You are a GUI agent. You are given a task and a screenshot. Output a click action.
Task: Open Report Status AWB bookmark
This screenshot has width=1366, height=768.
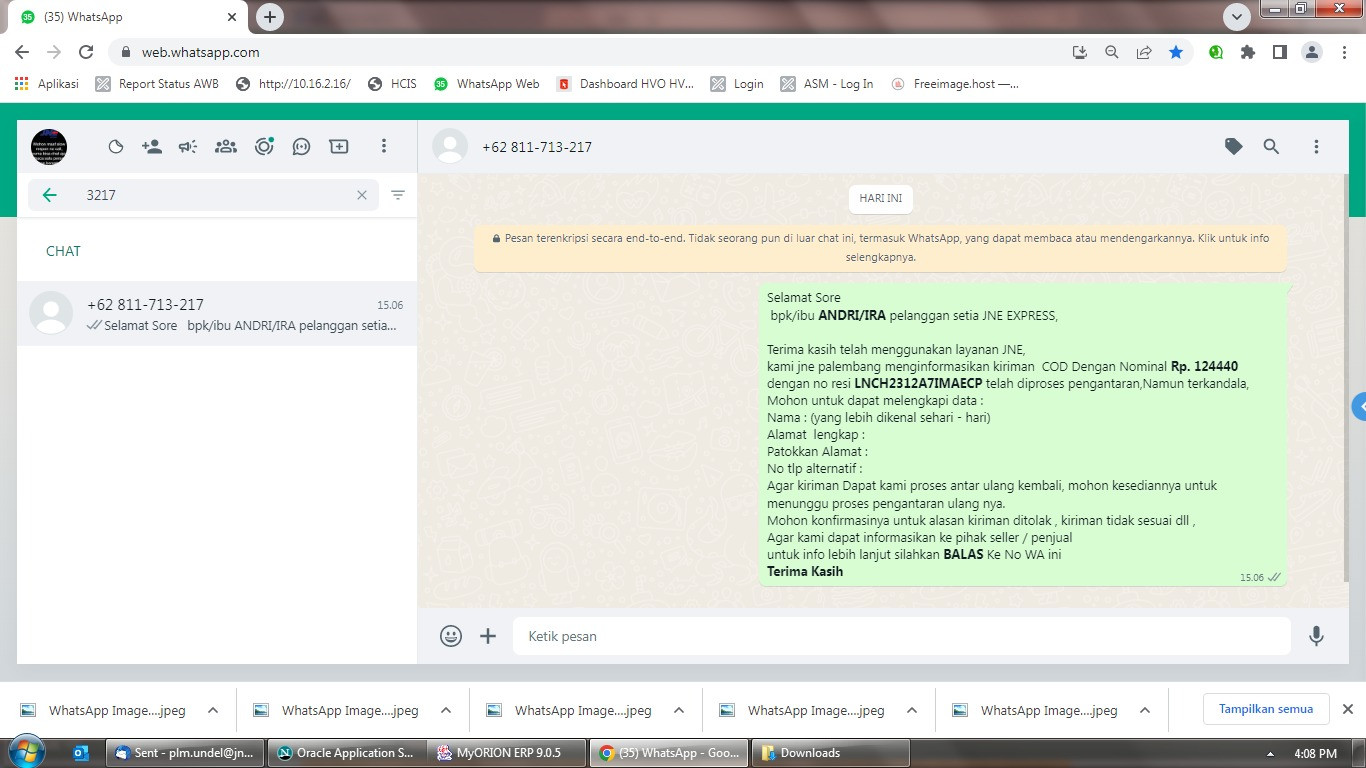tap(157, 84)
